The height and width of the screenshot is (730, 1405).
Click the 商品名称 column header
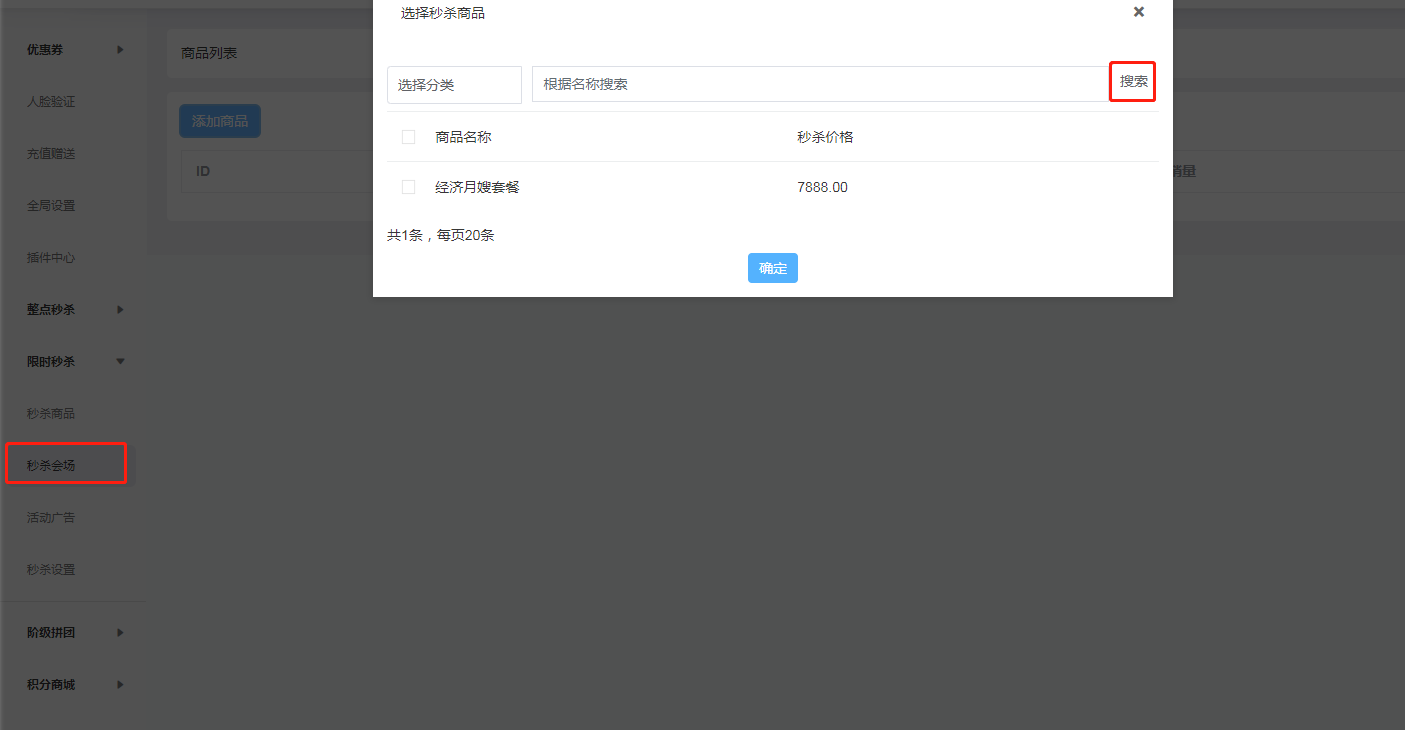pyautogui.click(x=463, y=137)
